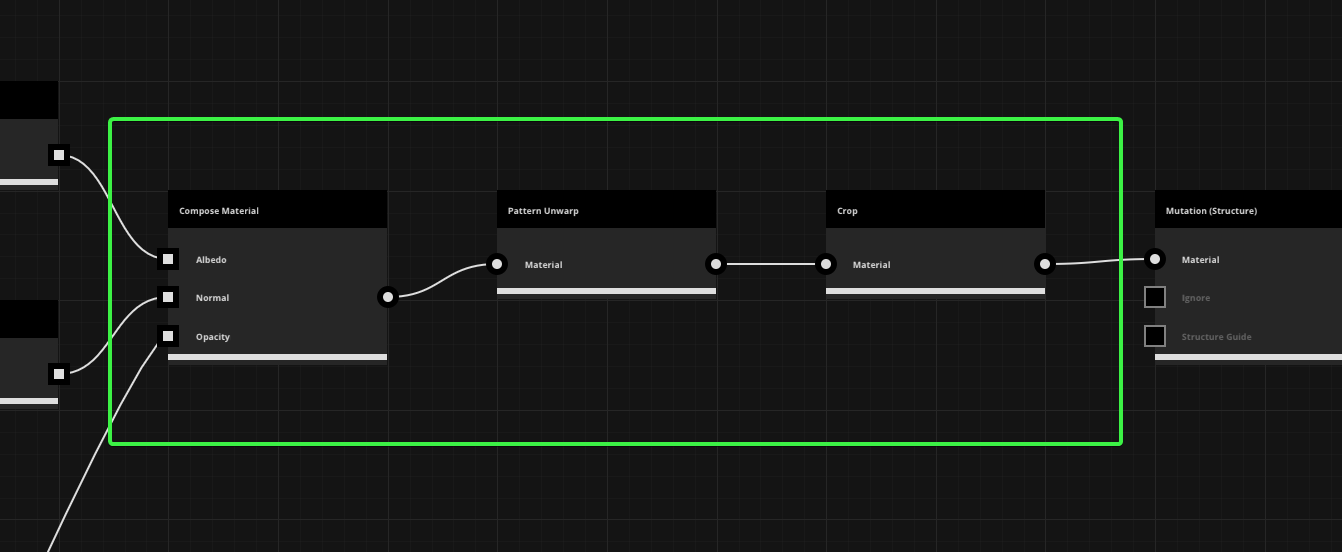Click the Crop node Material input port
Screen dimensions: 1342x552
point(826,264)
